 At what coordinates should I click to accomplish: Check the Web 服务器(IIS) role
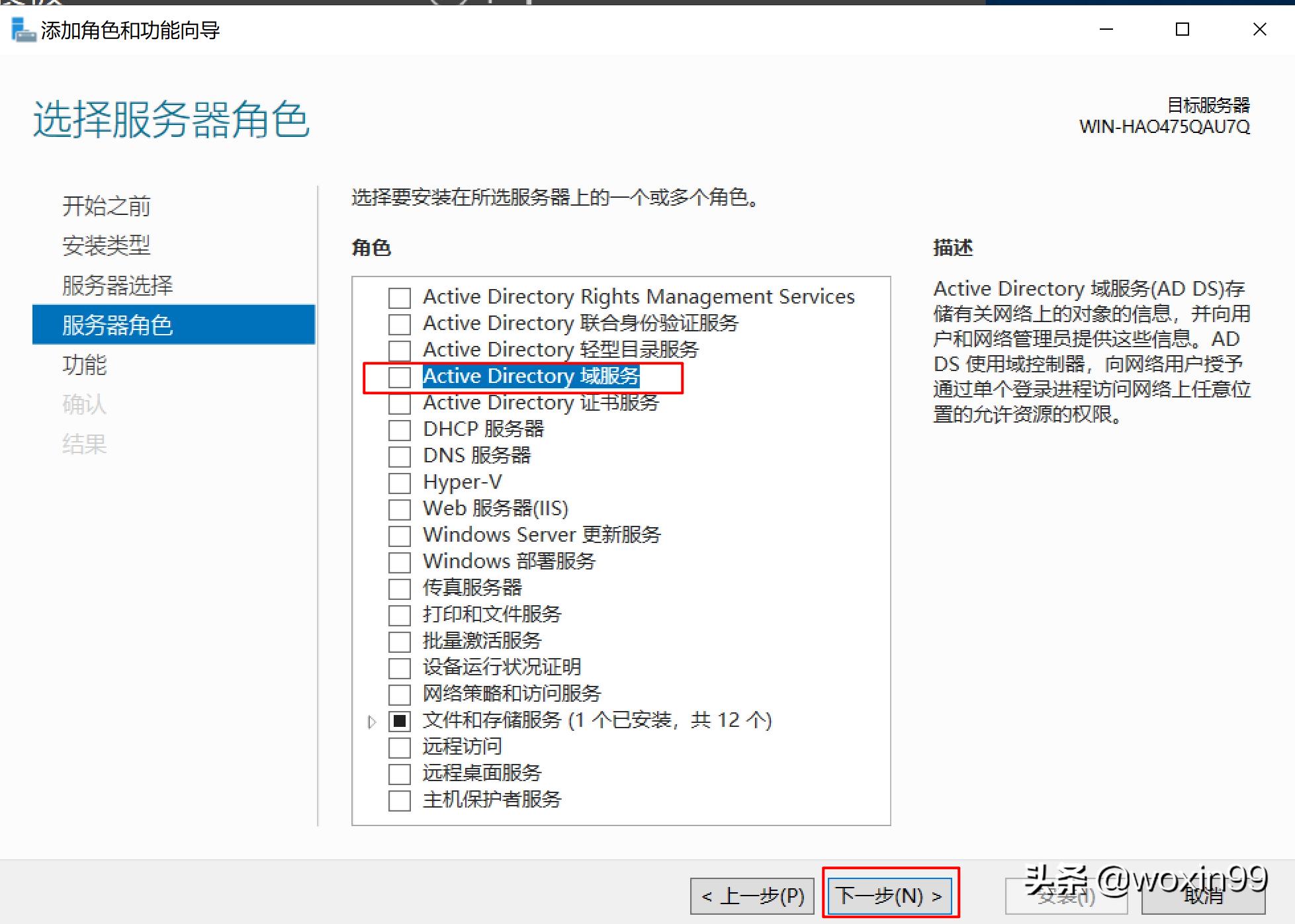[x=399, y=509]
